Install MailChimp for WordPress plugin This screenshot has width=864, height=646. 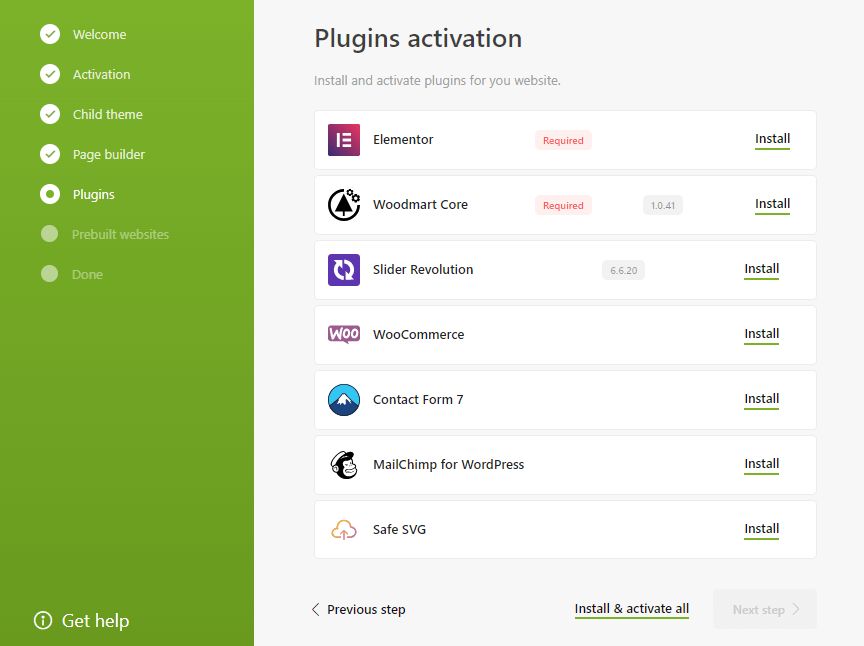(762, 465)
